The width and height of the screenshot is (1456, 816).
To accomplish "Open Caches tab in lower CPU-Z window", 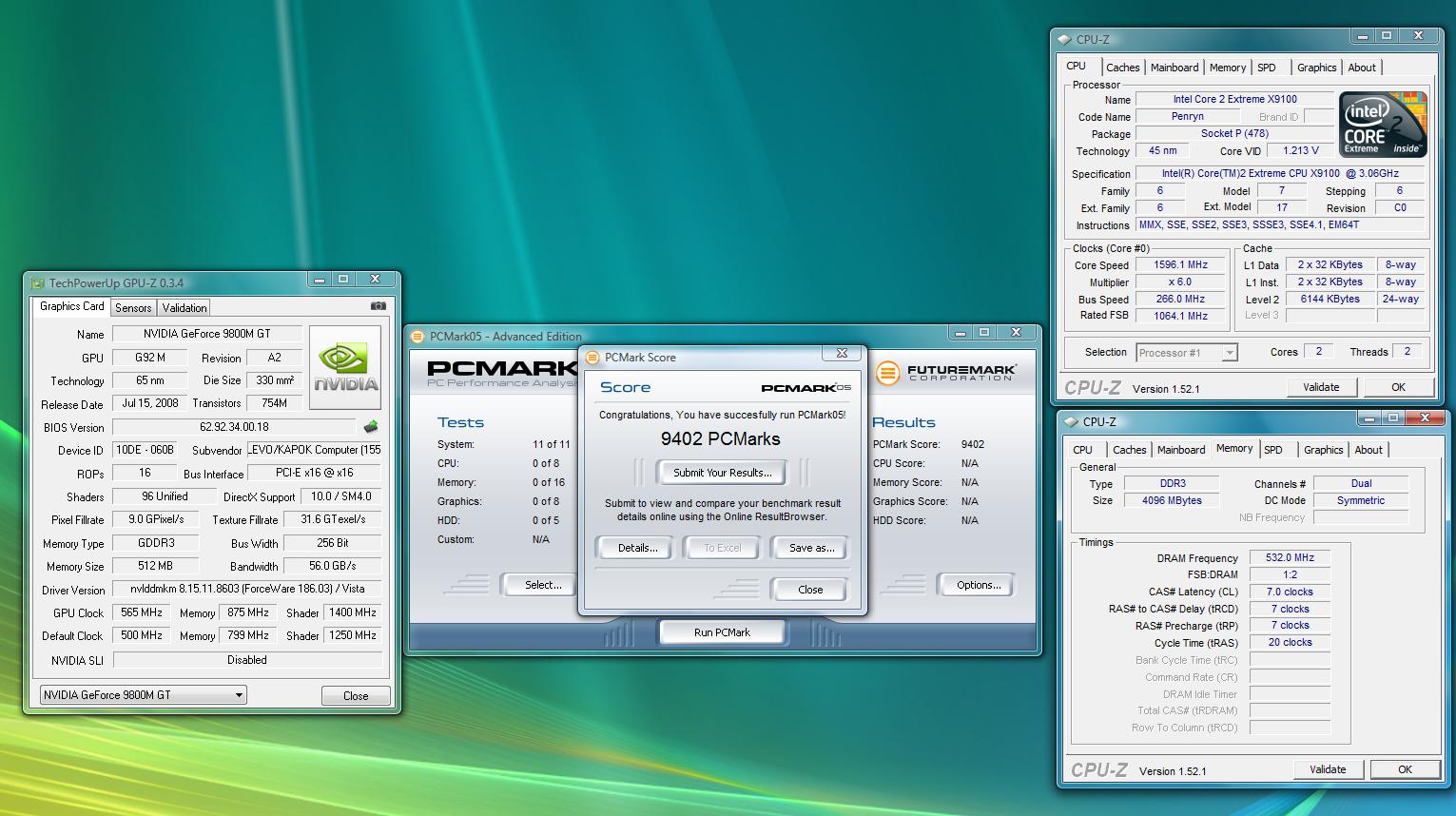I will (x=1129, y=450).
